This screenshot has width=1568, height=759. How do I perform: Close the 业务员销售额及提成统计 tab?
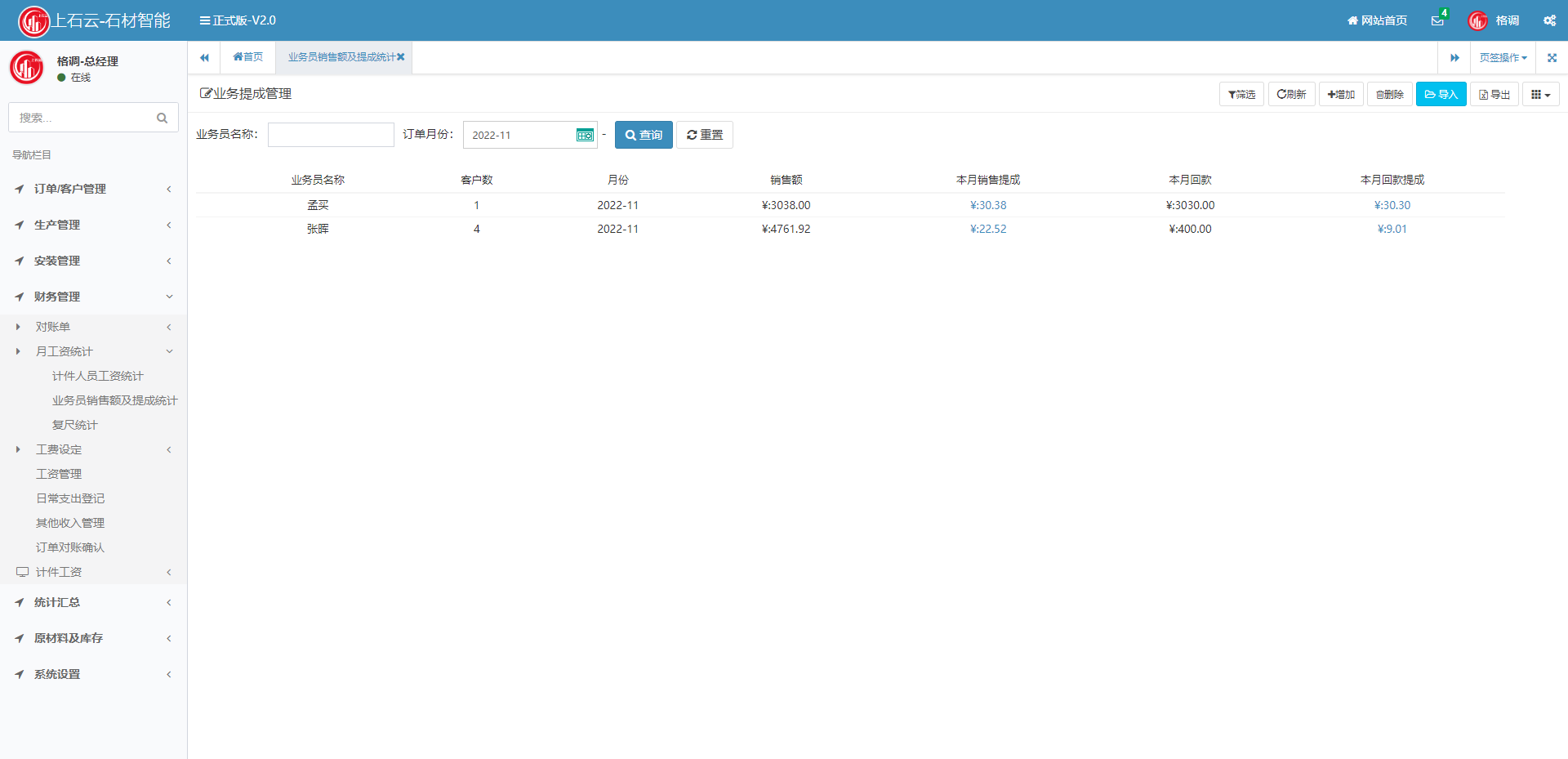pos(401,57)
